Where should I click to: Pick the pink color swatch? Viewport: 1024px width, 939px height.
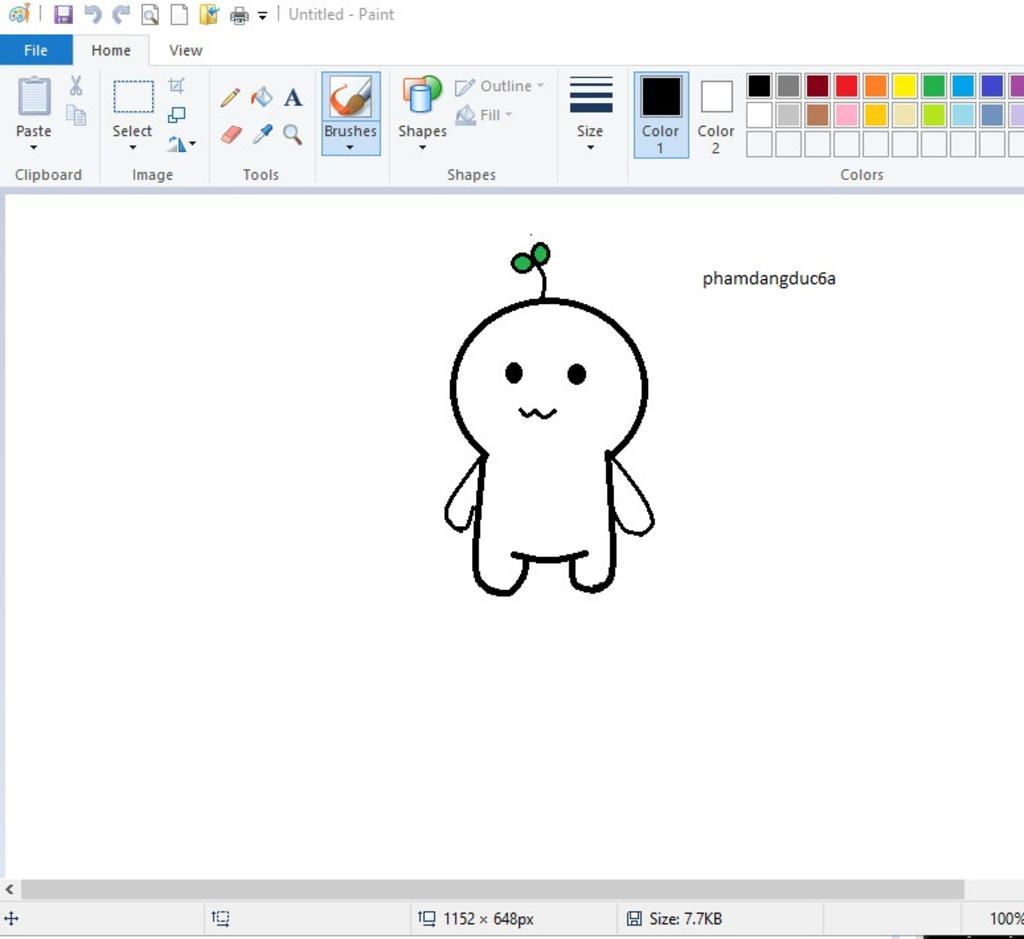[846, 115]
